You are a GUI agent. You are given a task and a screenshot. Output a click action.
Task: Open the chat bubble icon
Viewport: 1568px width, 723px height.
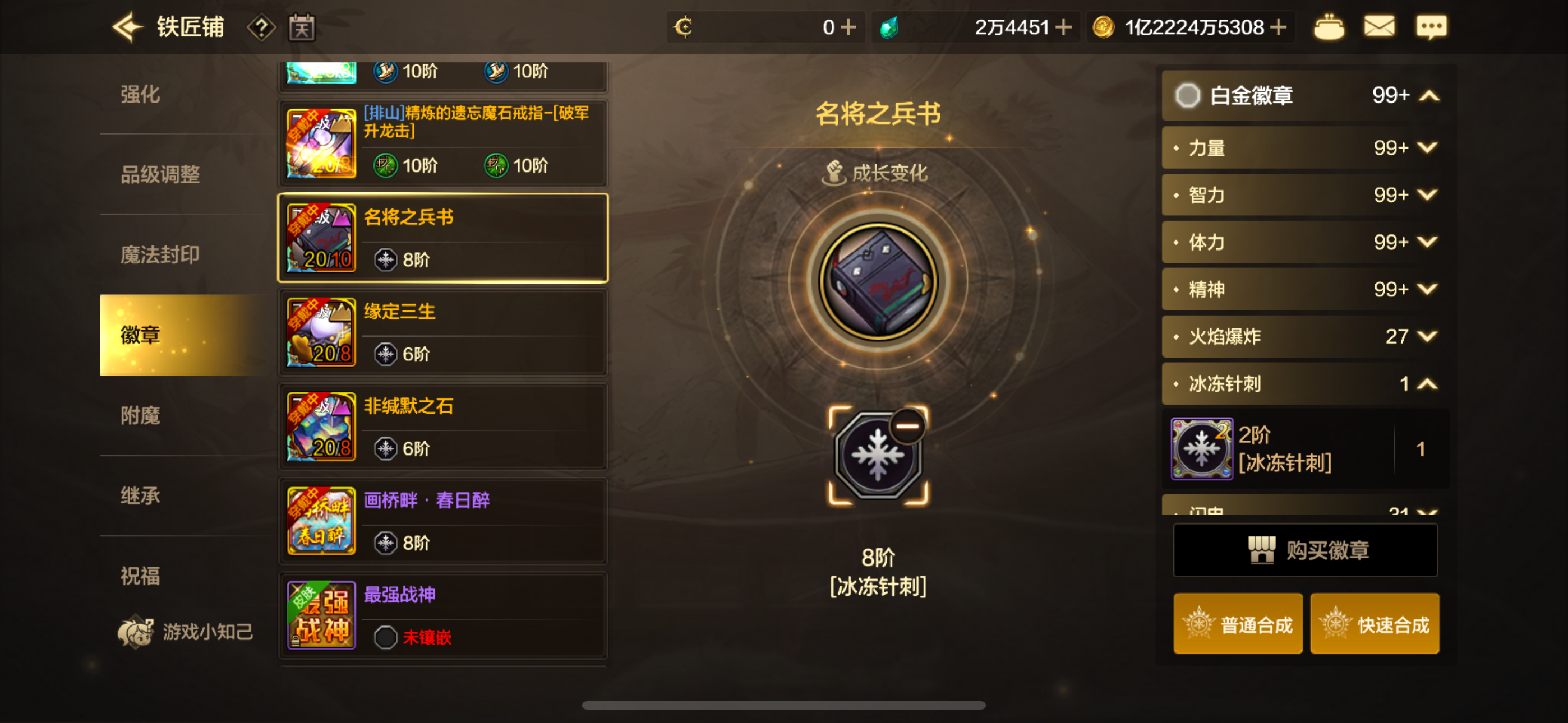tap(1431, 27)
